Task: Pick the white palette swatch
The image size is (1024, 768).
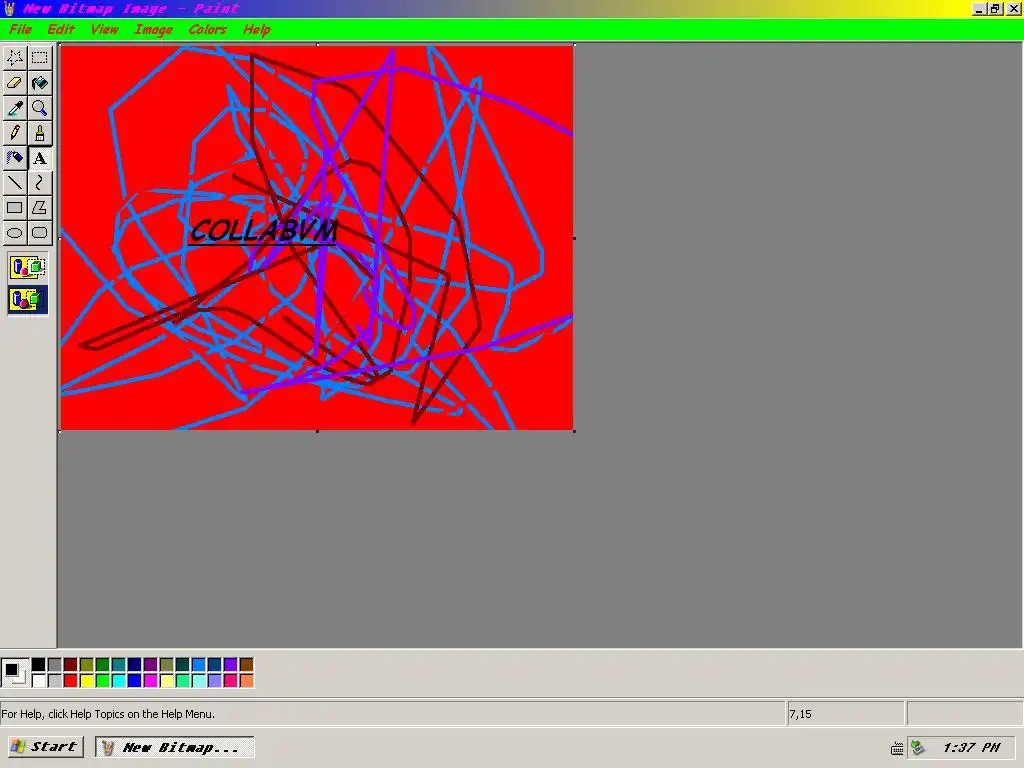Action: [x=39, y=680]
